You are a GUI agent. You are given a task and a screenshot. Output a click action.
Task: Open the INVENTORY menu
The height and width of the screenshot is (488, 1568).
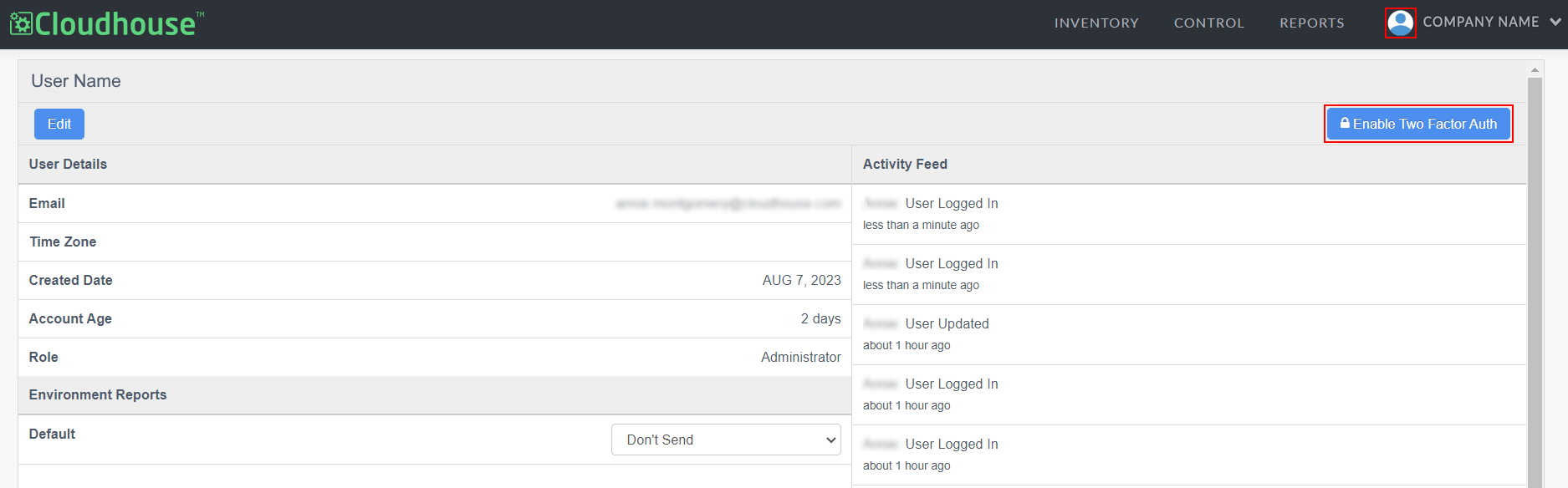[x=1096, y=23]
